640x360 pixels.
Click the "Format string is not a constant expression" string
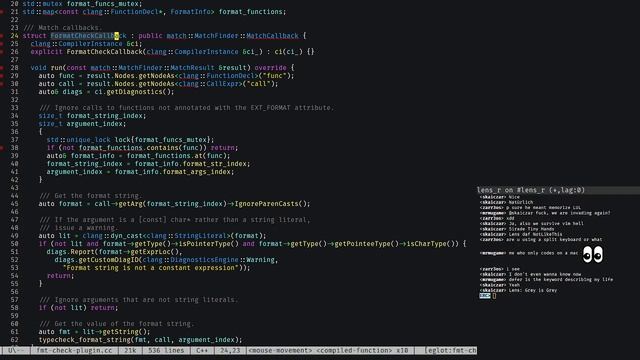click(152, 268)
